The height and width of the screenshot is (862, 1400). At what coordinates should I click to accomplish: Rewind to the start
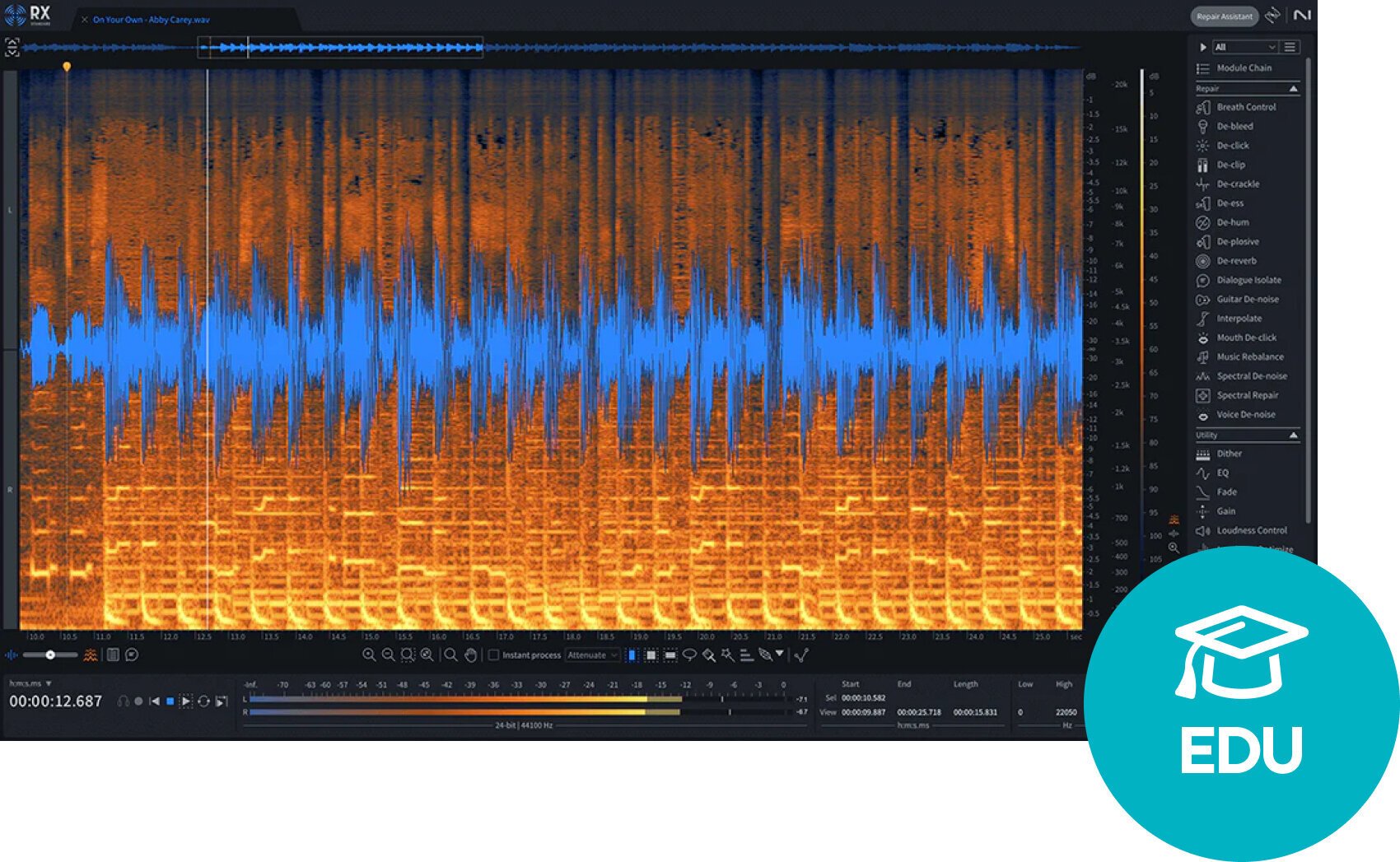(154, 701)
